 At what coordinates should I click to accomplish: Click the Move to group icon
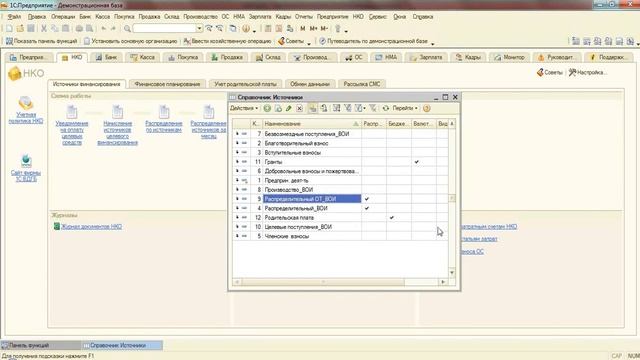coord(324,108)
